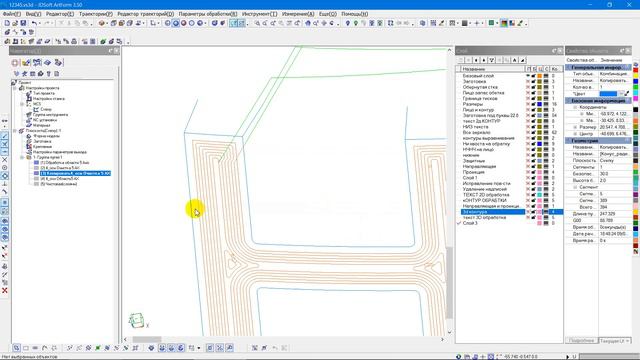This screenshot has width=640, height=360.
Task: Click the filter funnel icon in layers panel
Action: pyautogui.click(x=491, y=60)
